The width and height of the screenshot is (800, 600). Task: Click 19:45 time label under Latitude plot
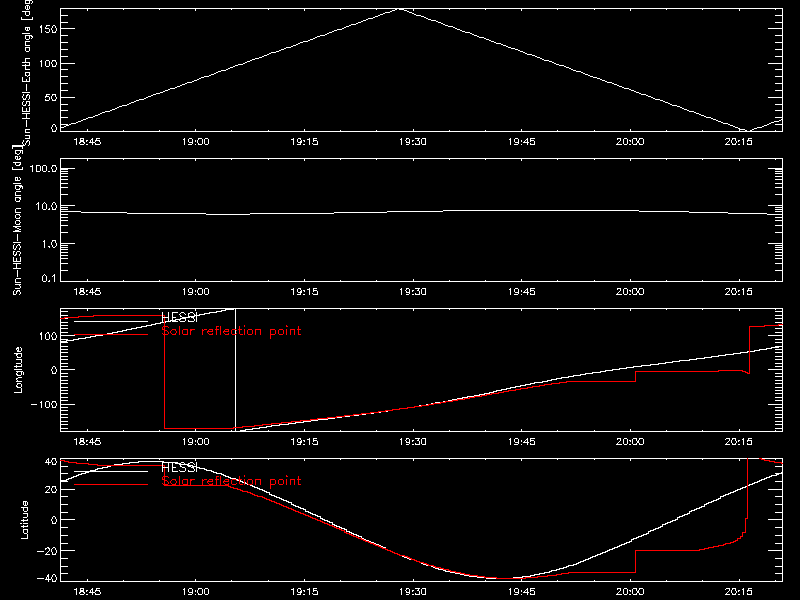[521, 592]
